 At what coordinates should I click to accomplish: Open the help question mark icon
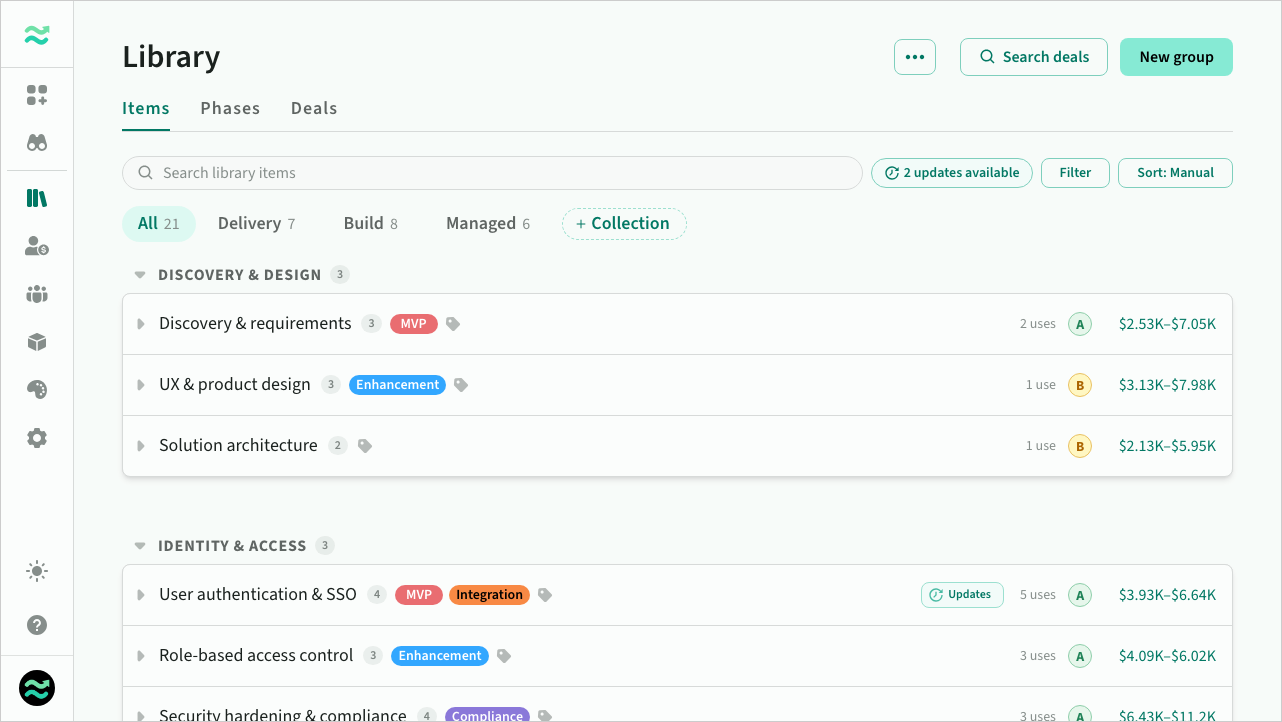tap(37, 625)
